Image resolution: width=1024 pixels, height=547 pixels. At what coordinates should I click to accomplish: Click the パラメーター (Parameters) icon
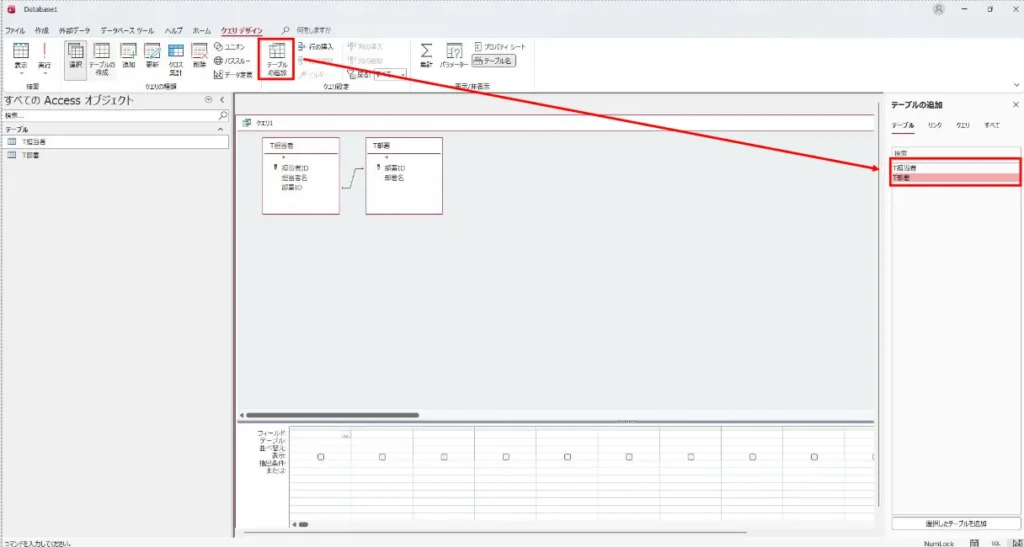point(454,55)
